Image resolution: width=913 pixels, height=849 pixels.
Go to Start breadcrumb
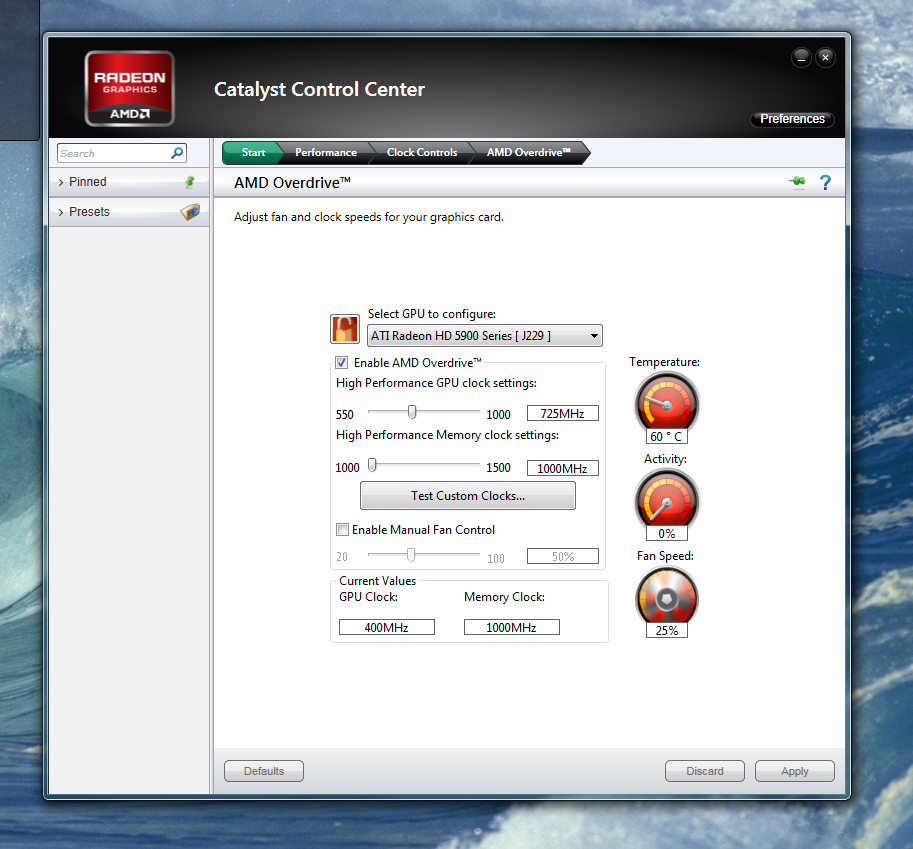pos(253,153)
